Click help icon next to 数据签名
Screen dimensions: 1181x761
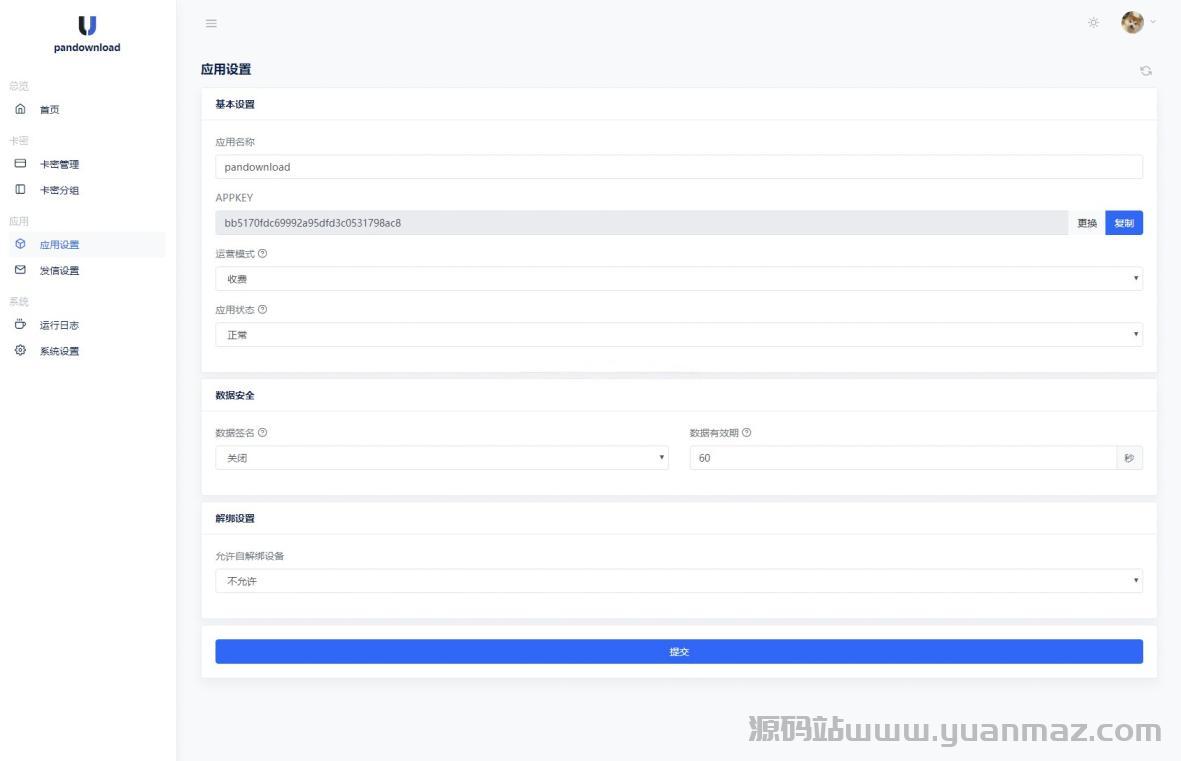tap(262, 433)
